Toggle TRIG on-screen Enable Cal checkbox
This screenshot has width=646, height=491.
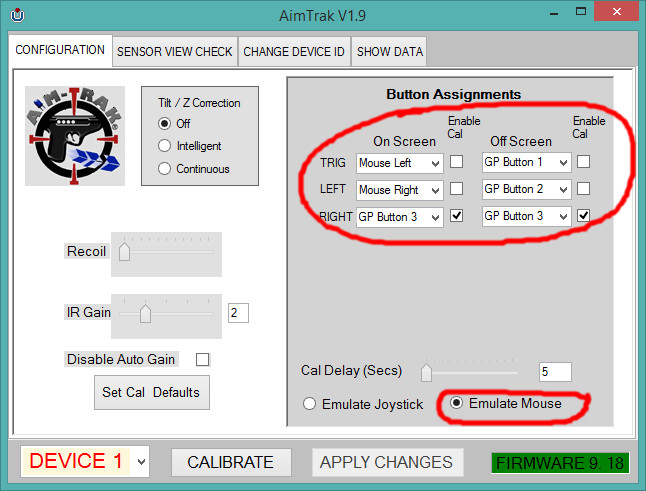(x=456, y=162)
